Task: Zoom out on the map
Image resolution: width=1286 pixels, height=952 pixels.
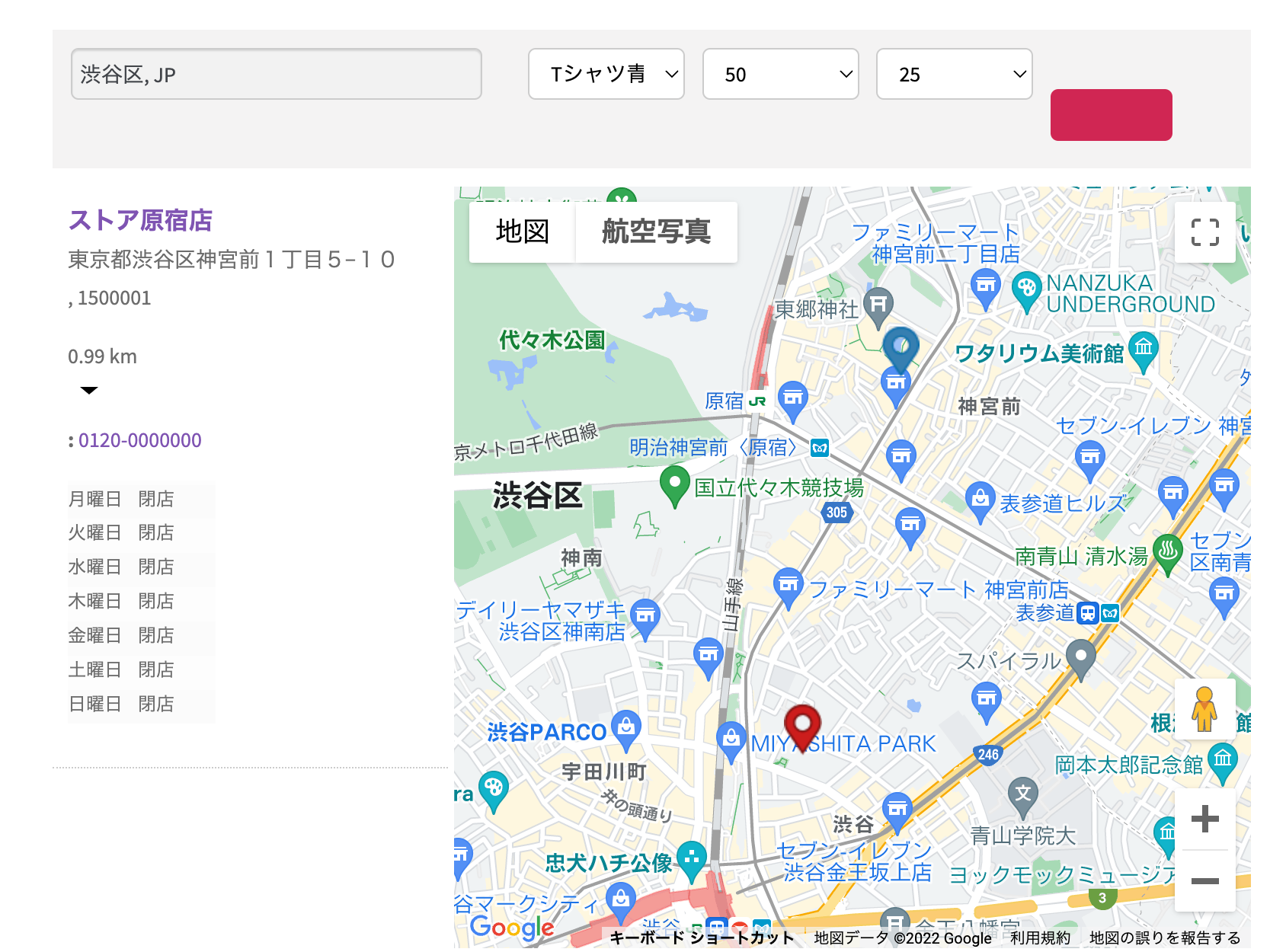Action: pyautogui.click(x=1205, y=881)
